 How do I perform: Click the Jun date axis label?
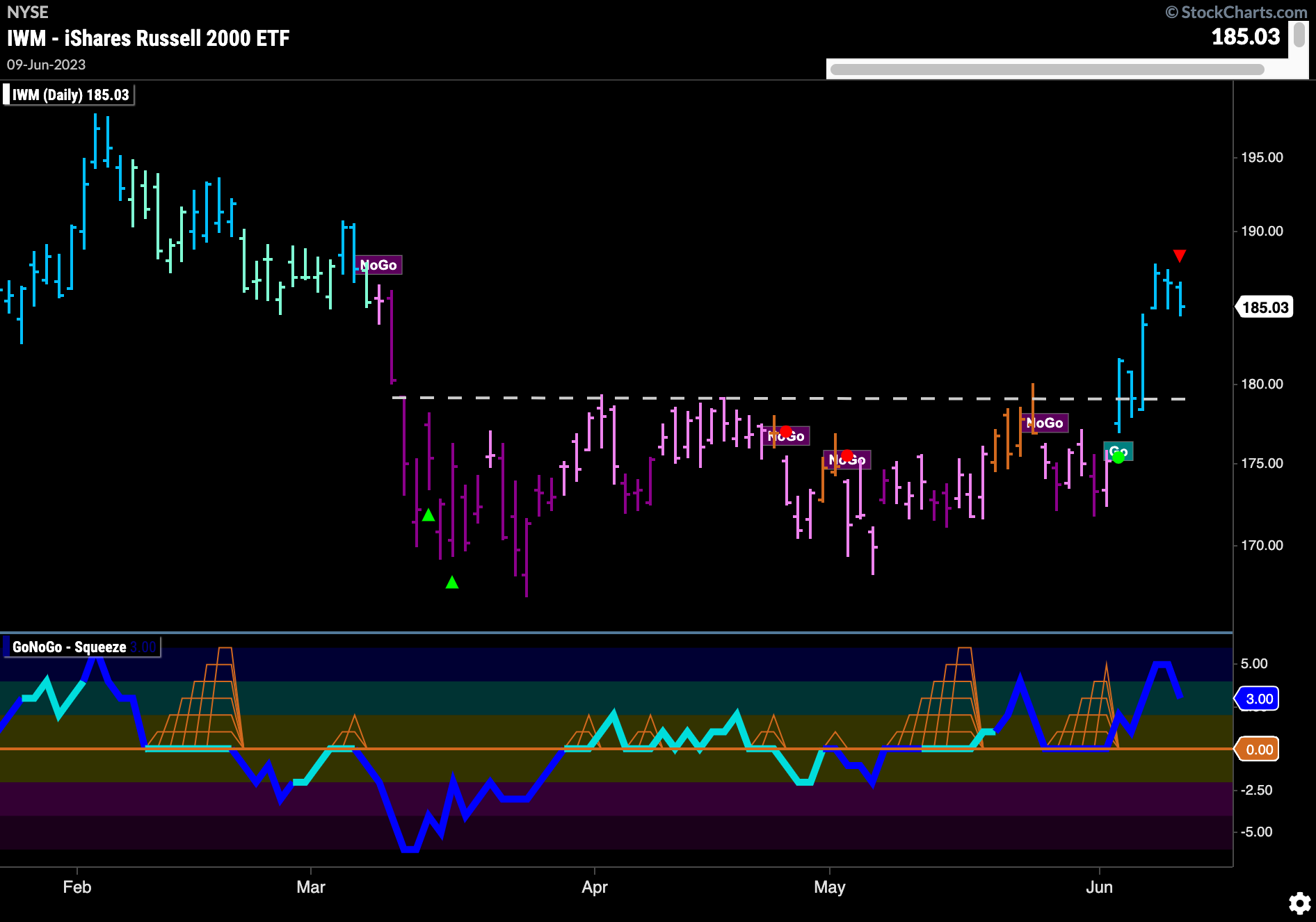point(1099,887)
